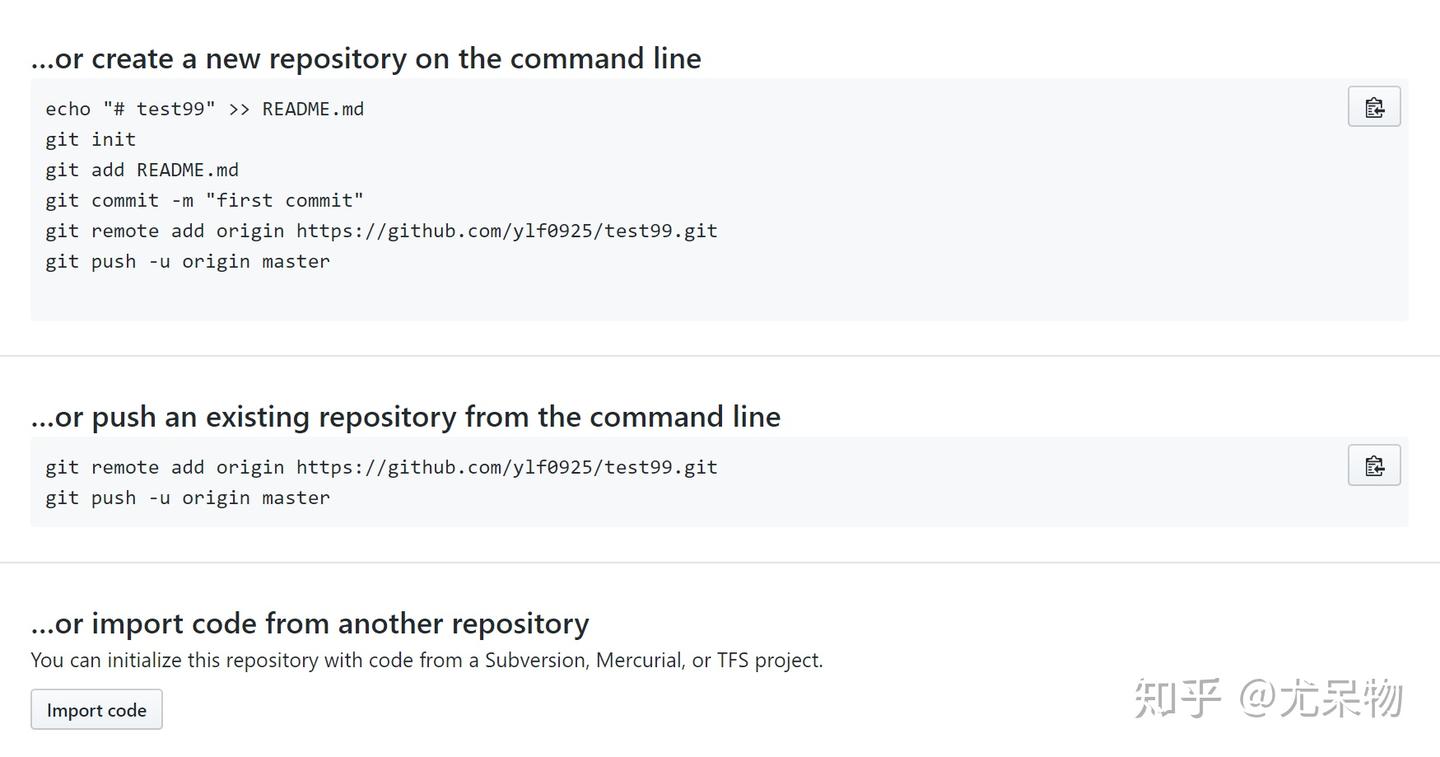Viewport: 1440px width, 757px height.
Task: Click the "create a new repository" heading
Action: tap(366, 58)
